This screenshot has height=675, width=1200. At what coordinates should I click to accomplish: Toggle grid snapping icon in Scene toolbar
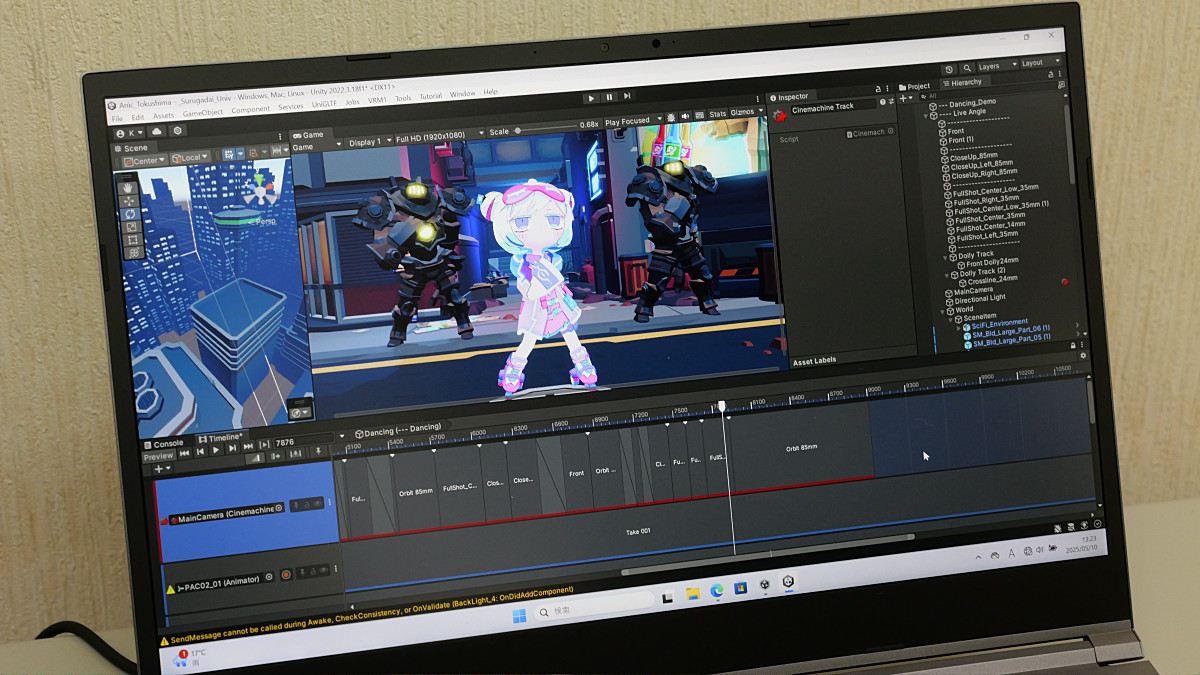click(229, 154)
